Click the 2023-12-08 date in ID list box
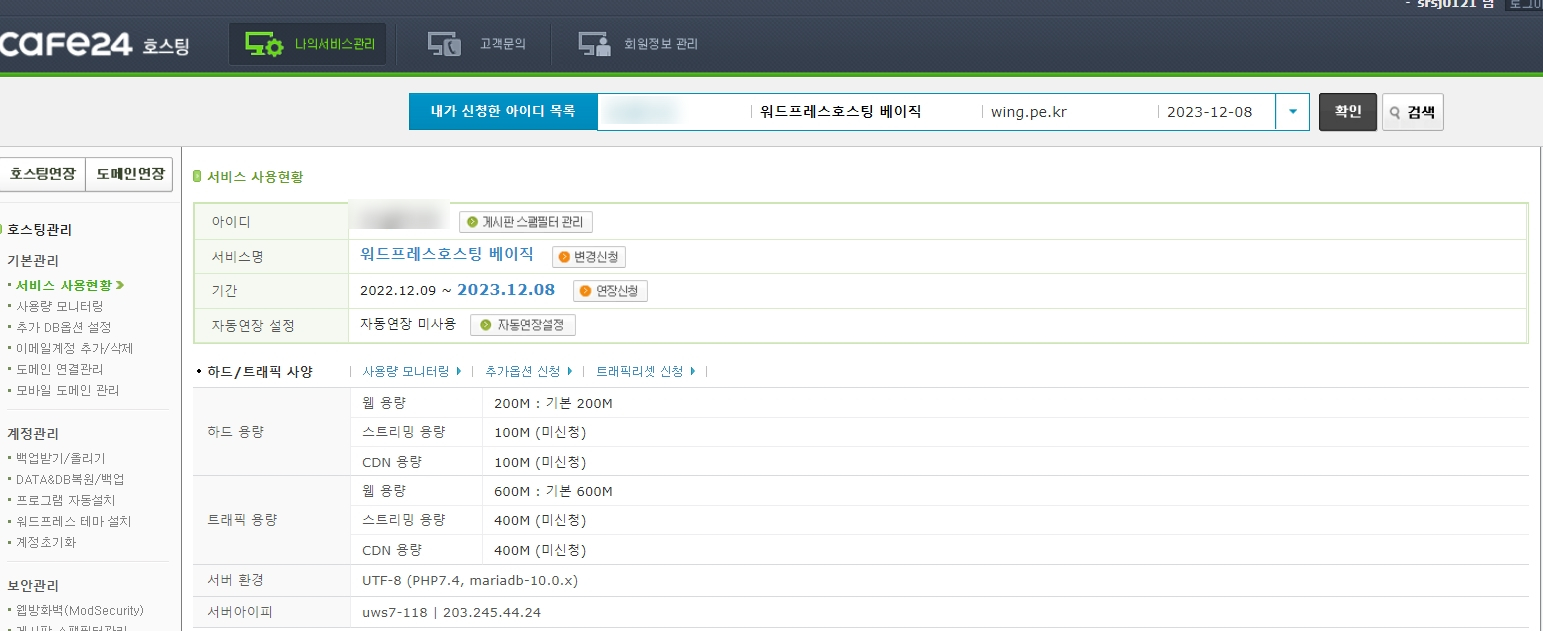The height and width of the screenshot is (631, 1543). (1209, 112)
